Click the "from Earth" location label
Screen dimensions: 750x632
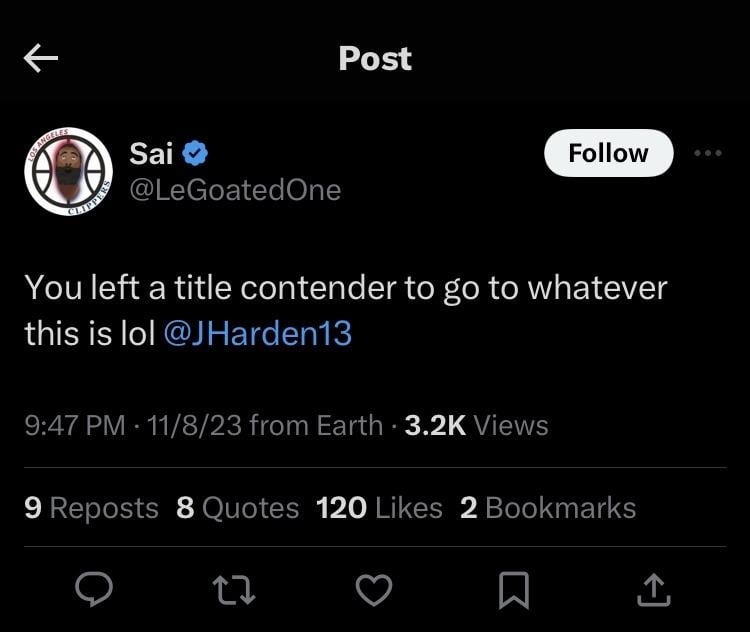(316, 426)
